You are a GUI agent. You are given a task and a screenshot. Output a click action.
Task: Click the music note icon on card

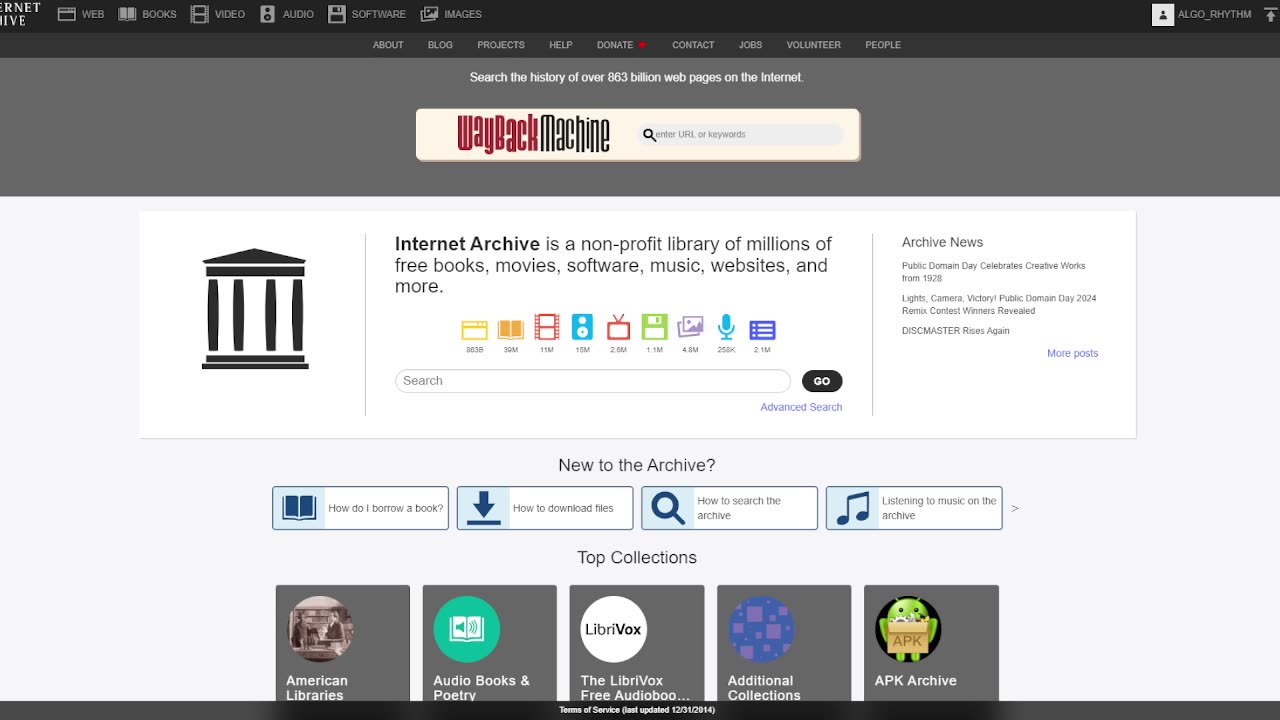pos(853,508)
